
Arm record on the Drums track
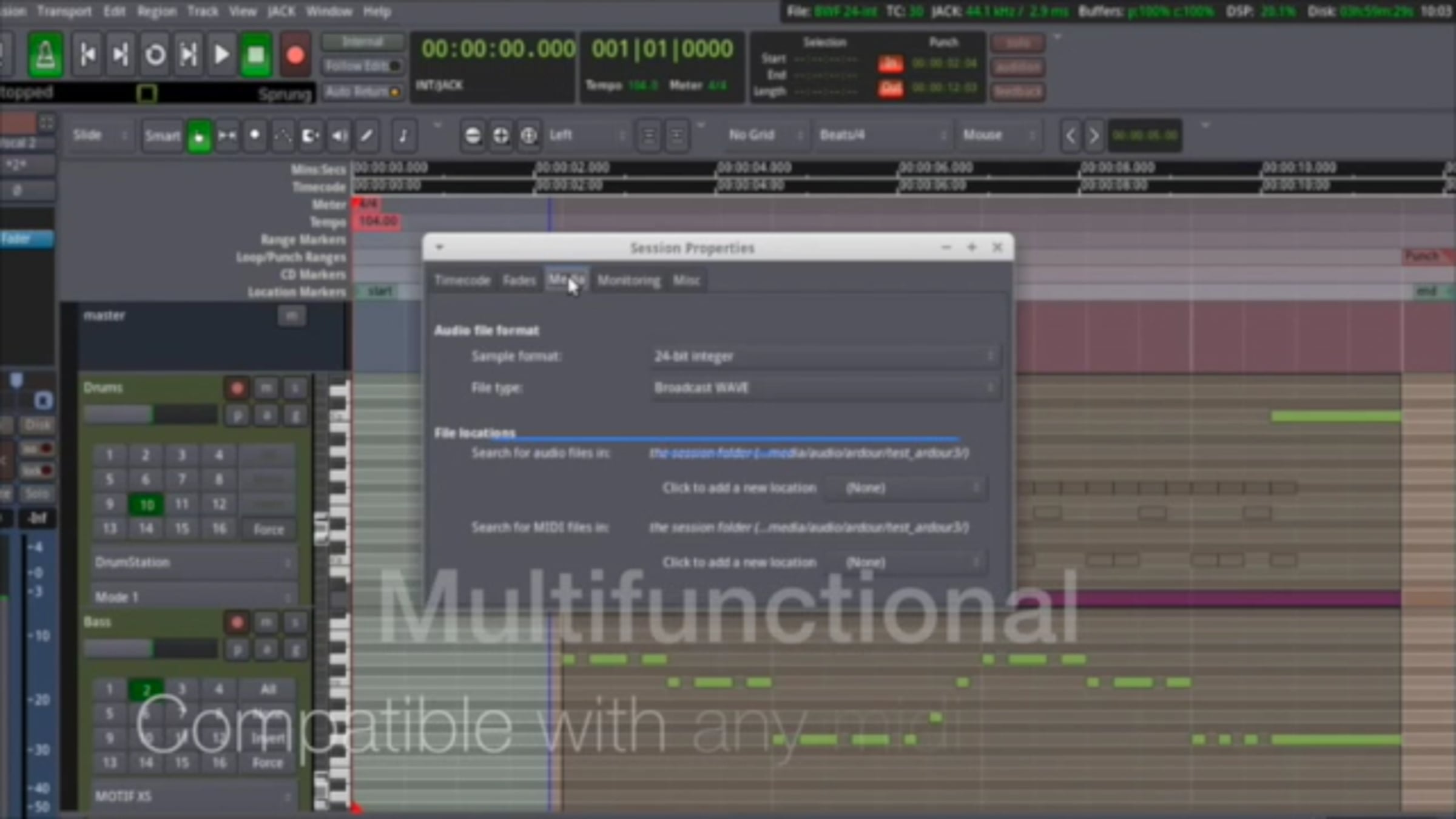(x=237, y=388)
